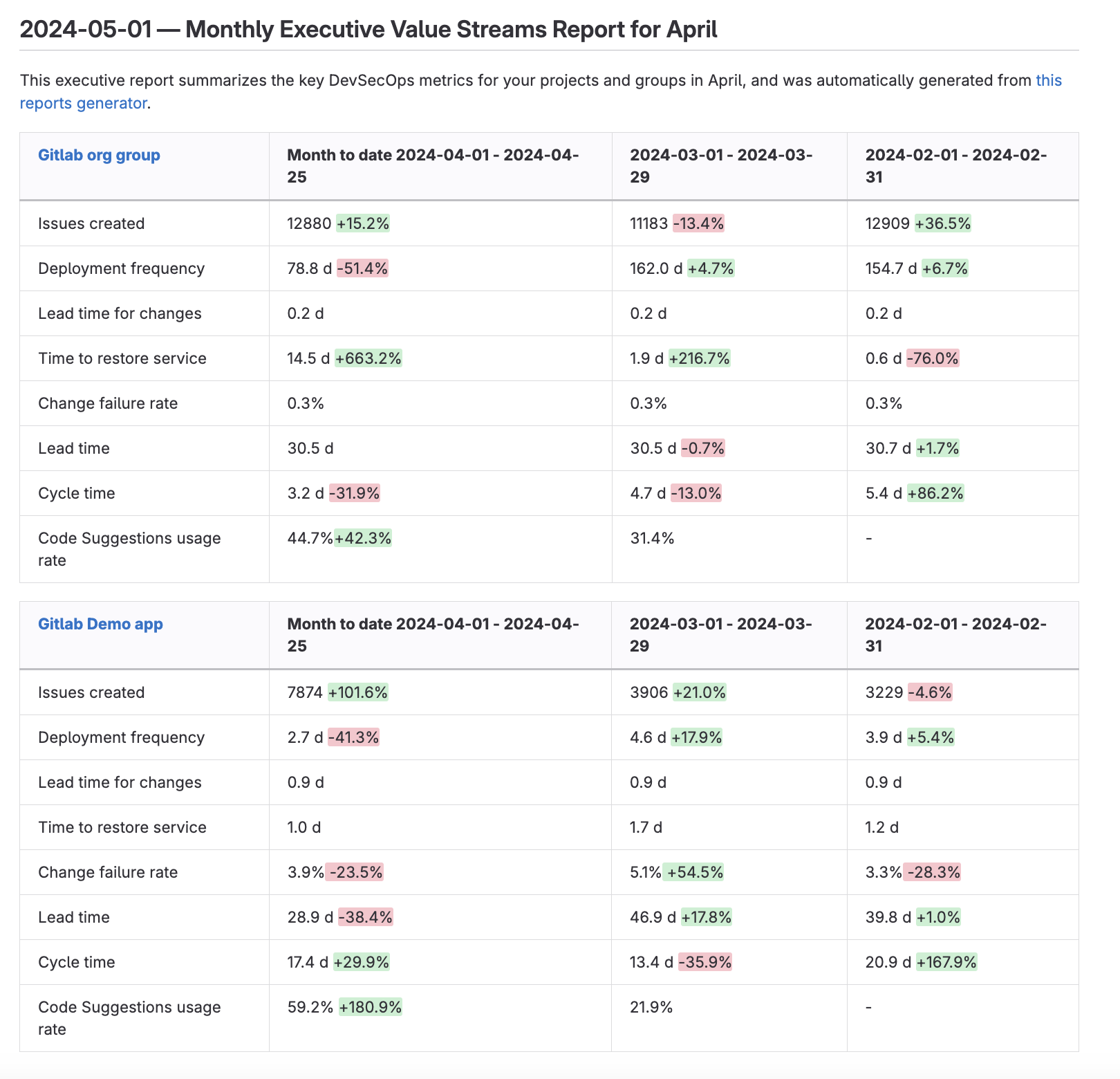
Task: Click the 12880 issues created value
Action: coord(309,223)
